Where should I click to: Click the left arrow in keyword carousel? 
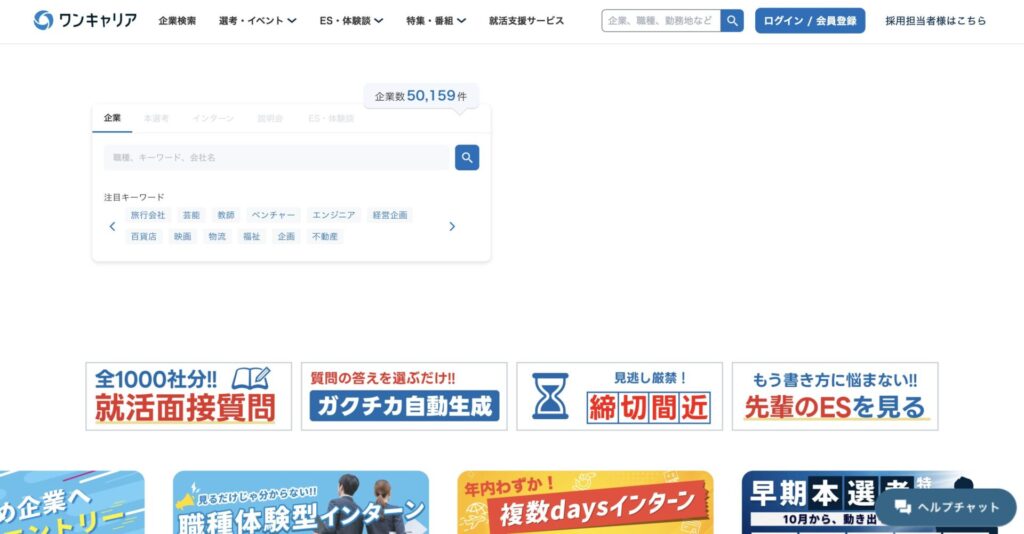click(112, 226)
